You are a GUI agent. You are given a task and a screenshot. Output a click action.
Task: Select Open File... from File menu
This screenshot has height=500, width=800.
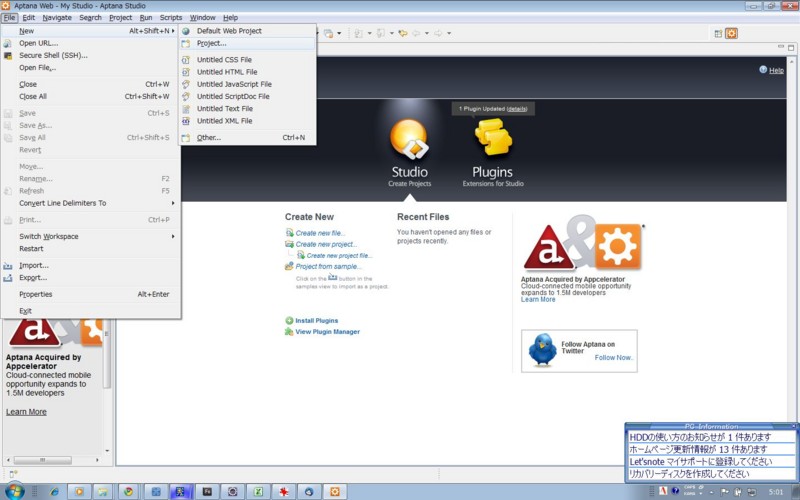[91, 68]
